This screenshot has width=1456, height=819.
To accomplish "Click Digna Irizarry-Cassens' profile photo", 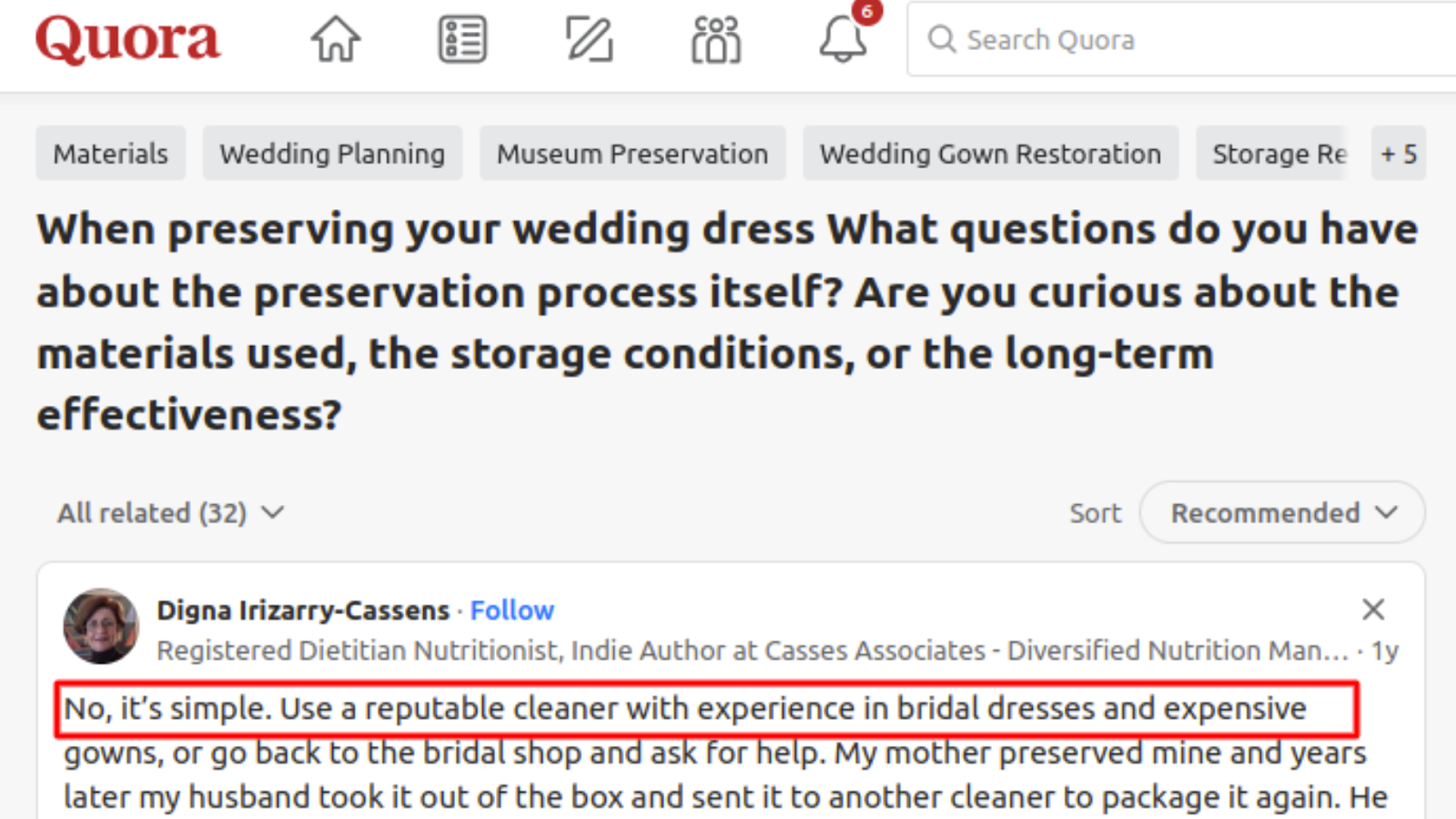I will pyautogui.click(x=101, y=626).
